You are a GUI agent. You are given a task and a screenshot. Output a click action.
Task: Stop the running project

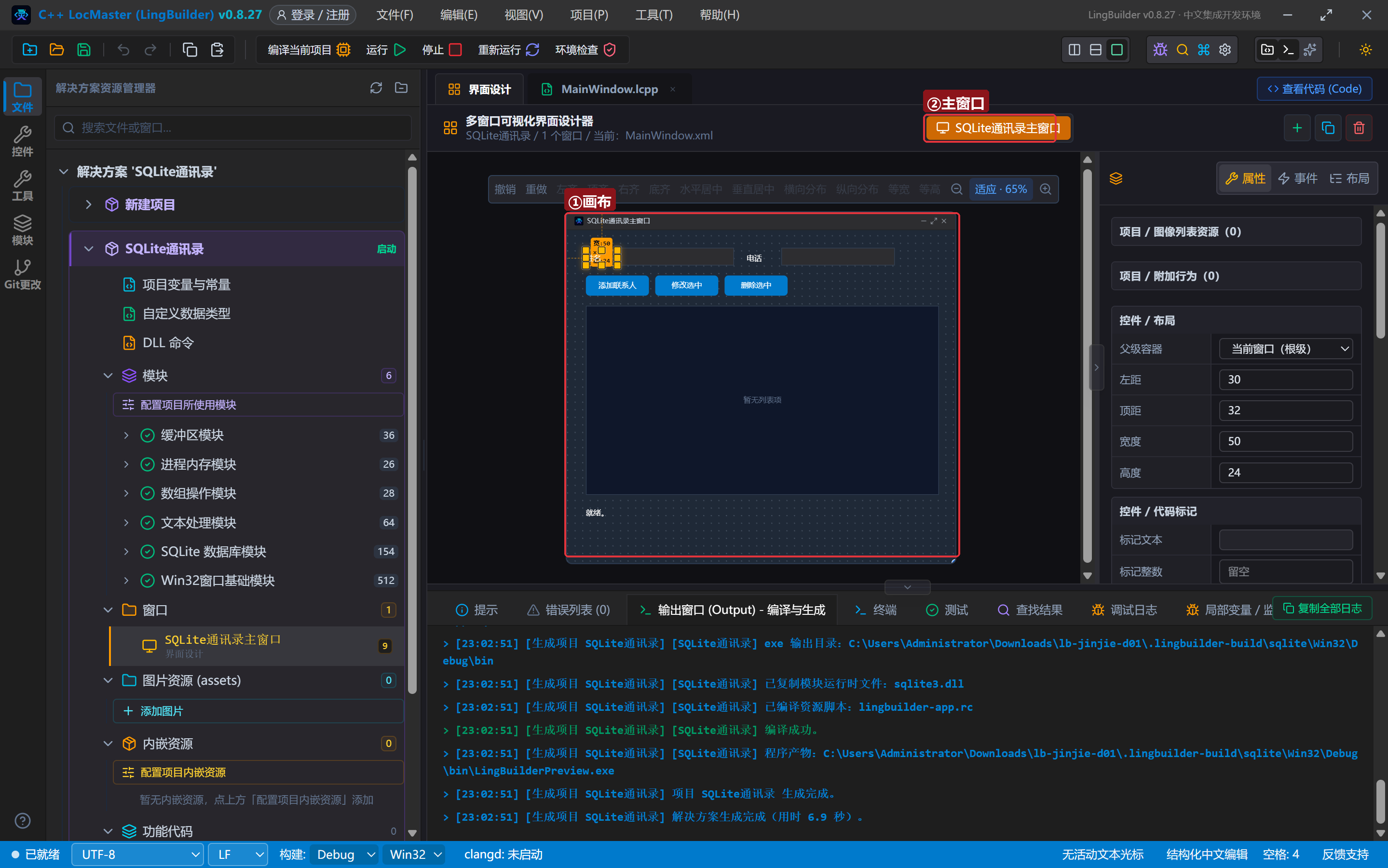click(455, 50)
